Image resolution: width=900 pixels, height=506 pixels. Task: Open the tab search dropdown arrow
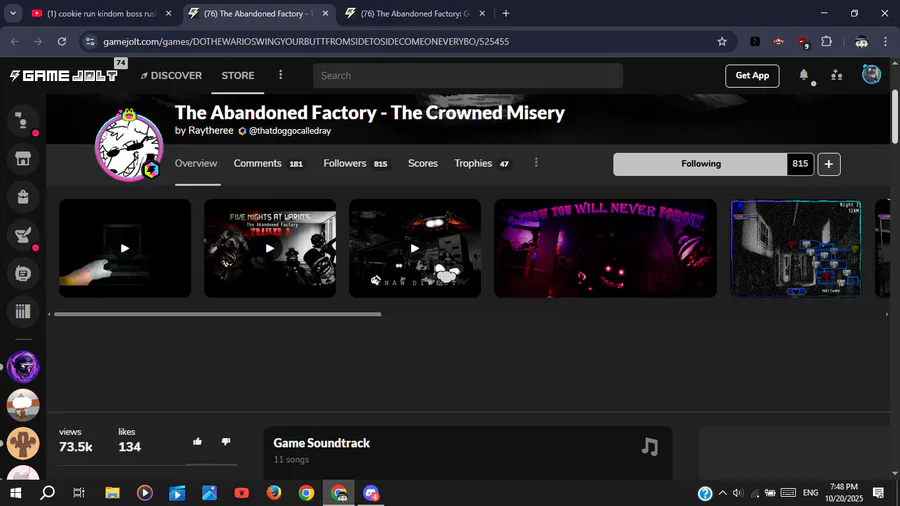click(x=13, y=13)
